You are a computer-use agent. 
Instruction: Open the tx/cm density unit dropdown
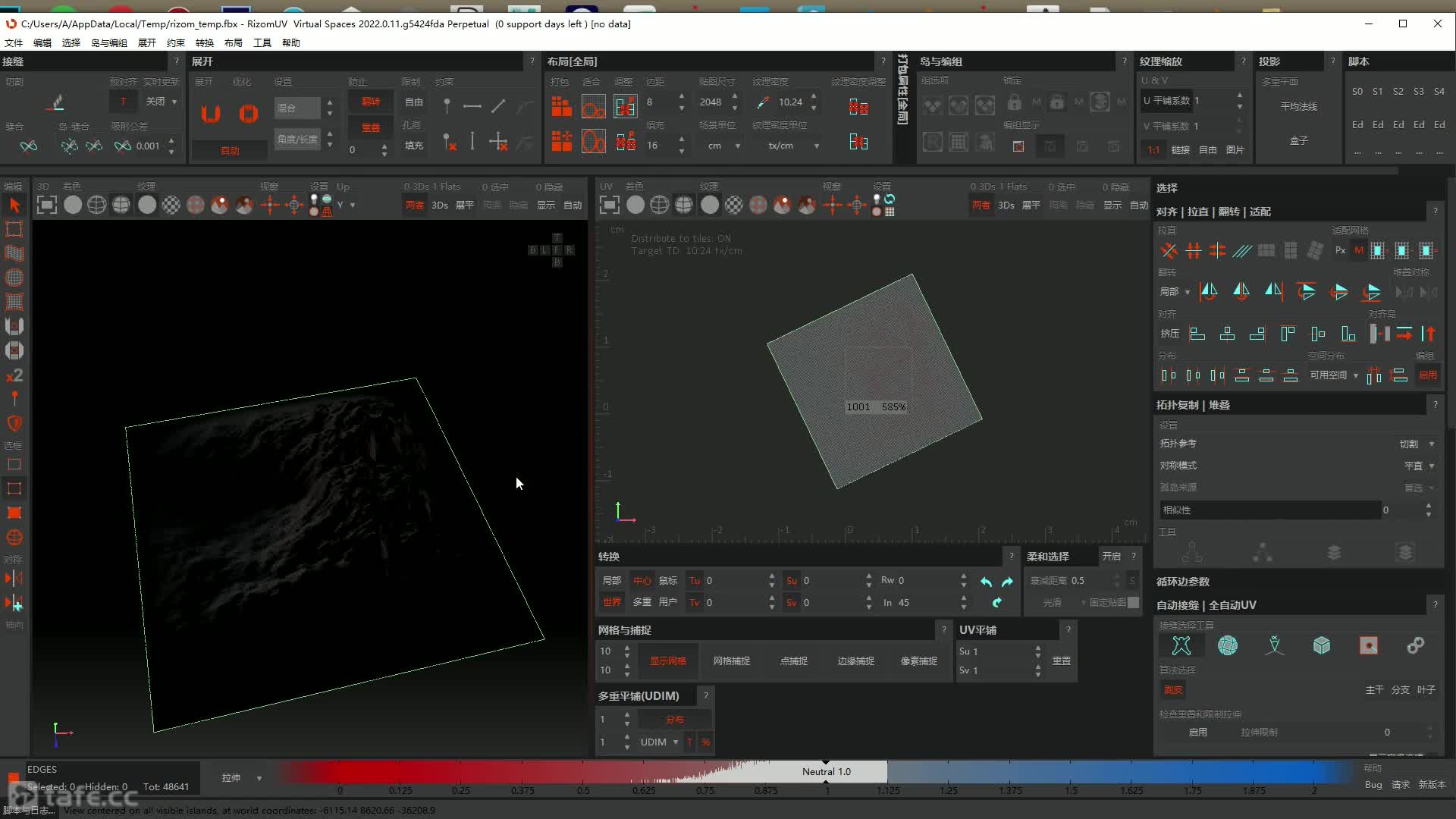point(792,146)
